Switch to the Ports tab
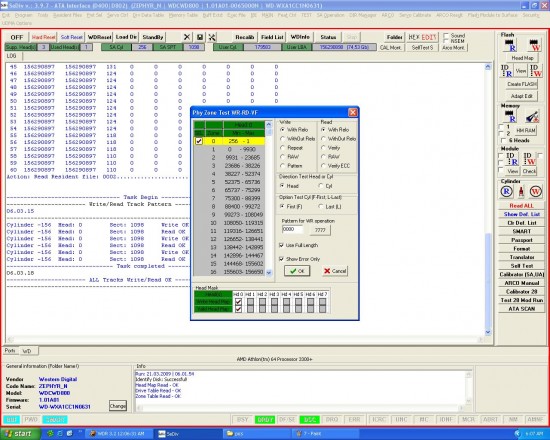 pos(10,351)
